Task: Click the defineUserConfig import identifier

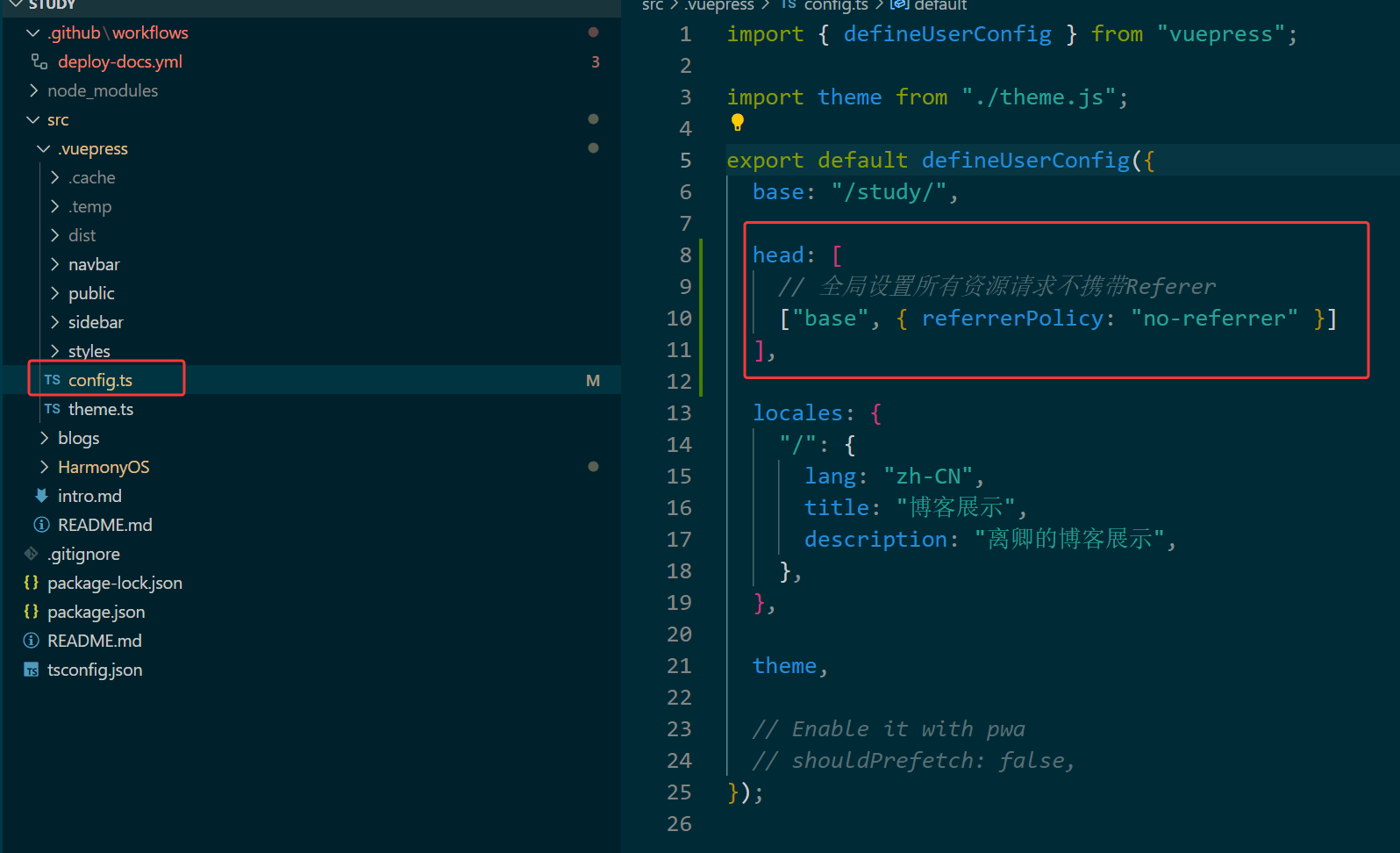Action: 946,34
